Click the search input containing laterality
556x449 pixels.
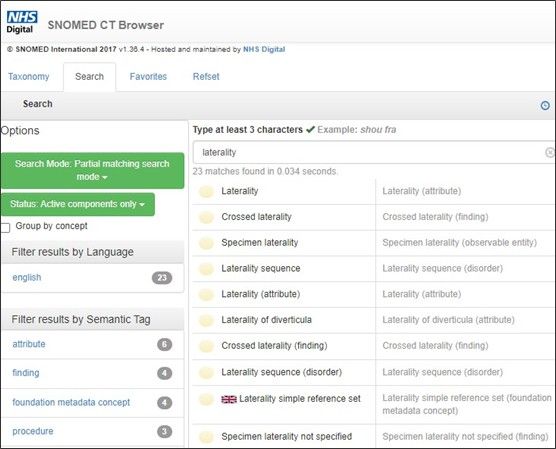click(372, 153)
